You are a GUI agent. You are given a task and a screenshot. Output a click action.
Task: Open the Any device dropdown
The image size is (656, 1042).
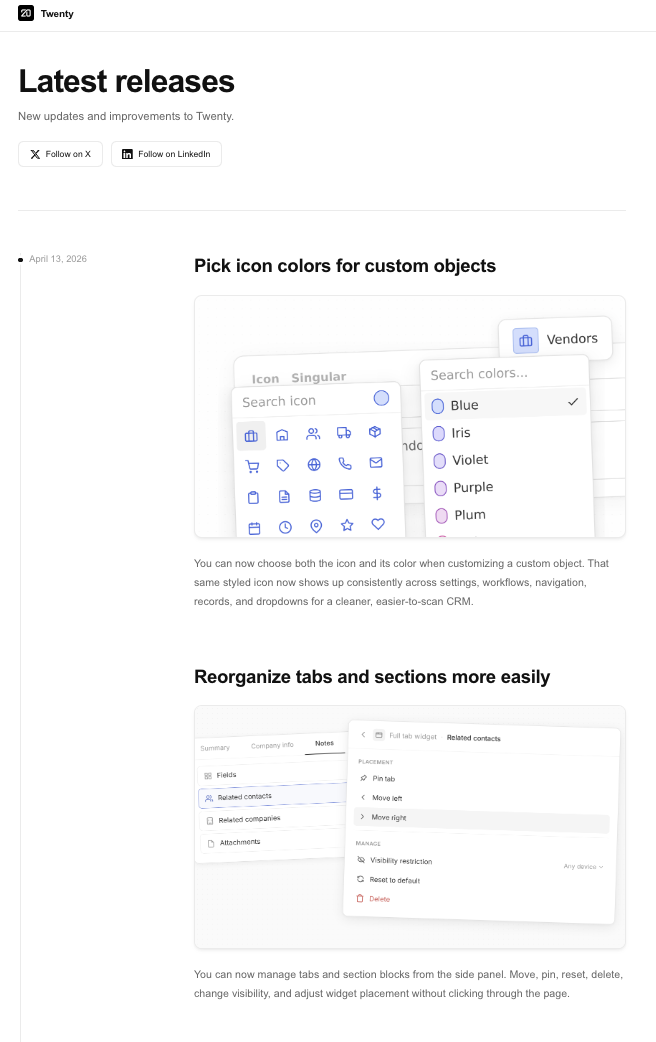583,867
